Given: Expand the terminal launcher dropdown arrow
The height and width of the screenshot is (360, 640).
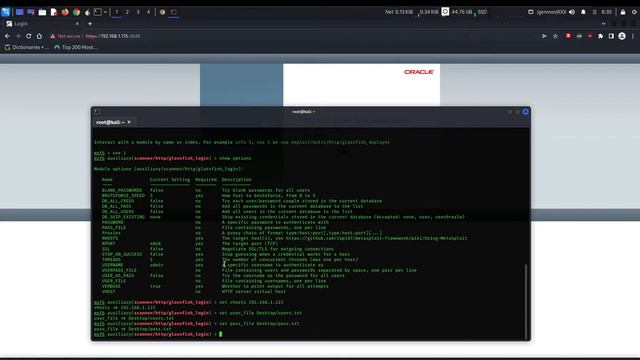Looking at the screenshot, I should point(105,12).
